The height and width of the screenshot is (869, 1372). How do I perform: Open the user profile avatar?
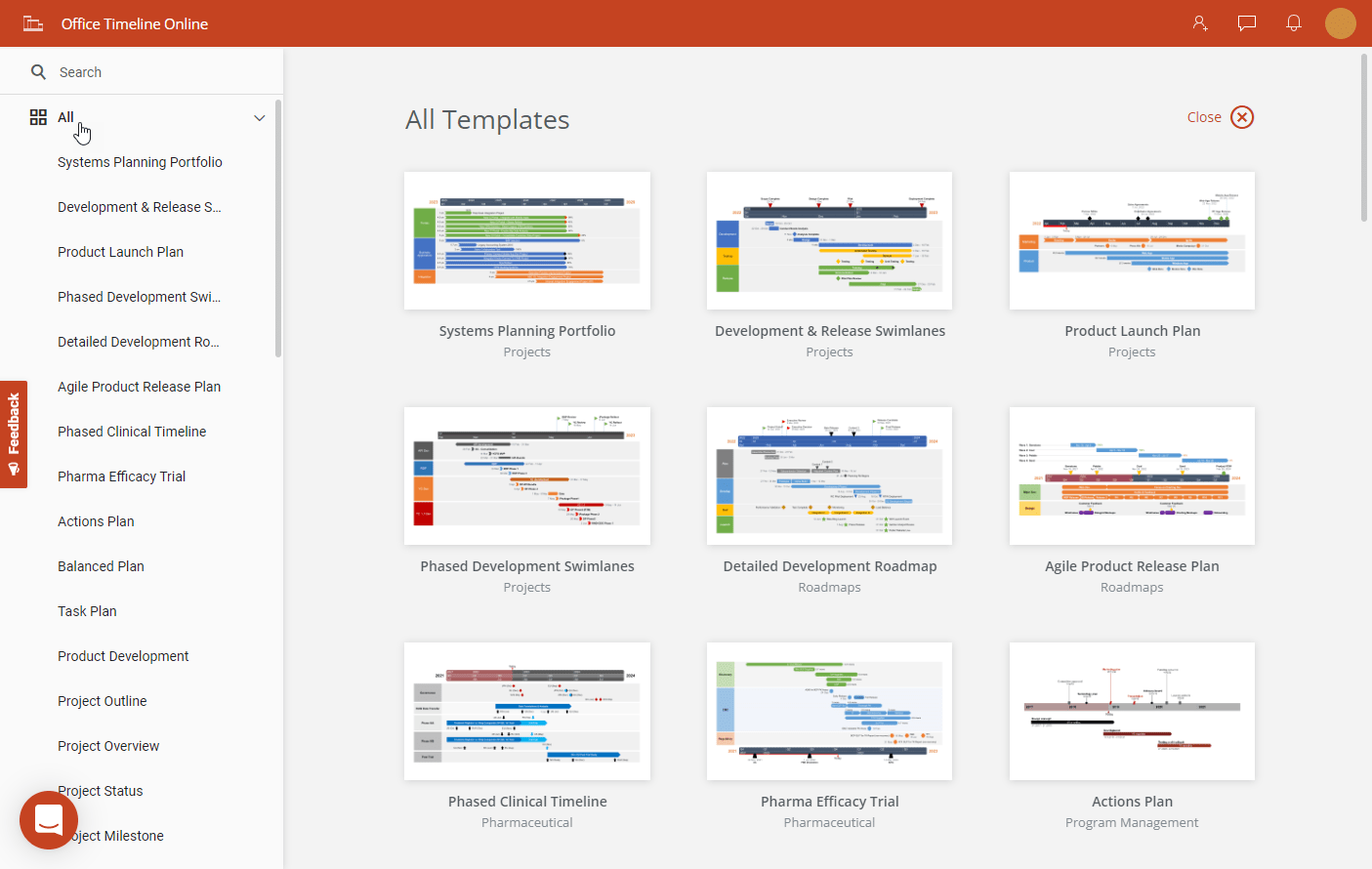coord(1341,23)
